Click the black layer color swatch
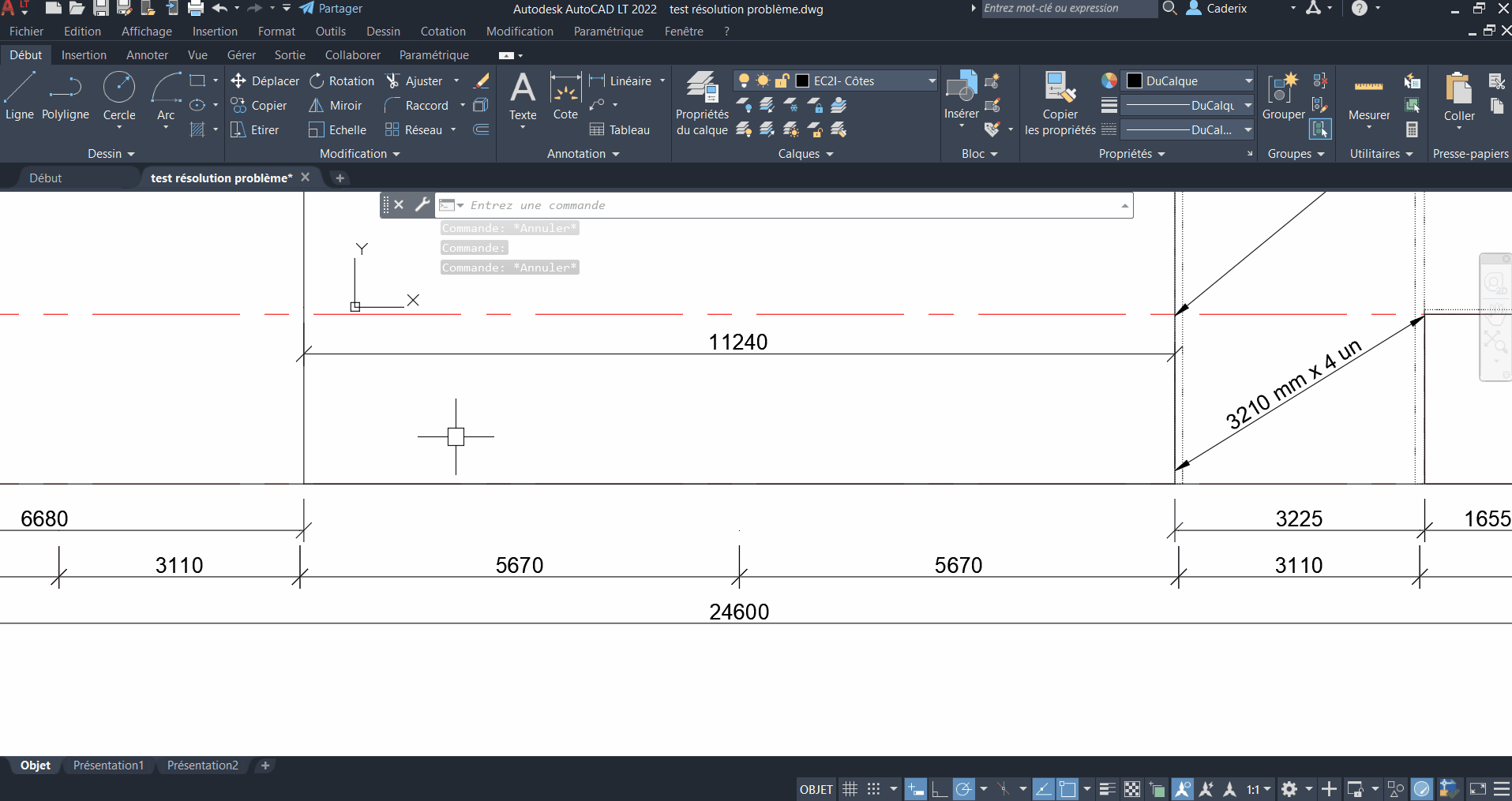The height and width of the screenshot is (801, 1512). pyautogui.click(x=802, y=80)
